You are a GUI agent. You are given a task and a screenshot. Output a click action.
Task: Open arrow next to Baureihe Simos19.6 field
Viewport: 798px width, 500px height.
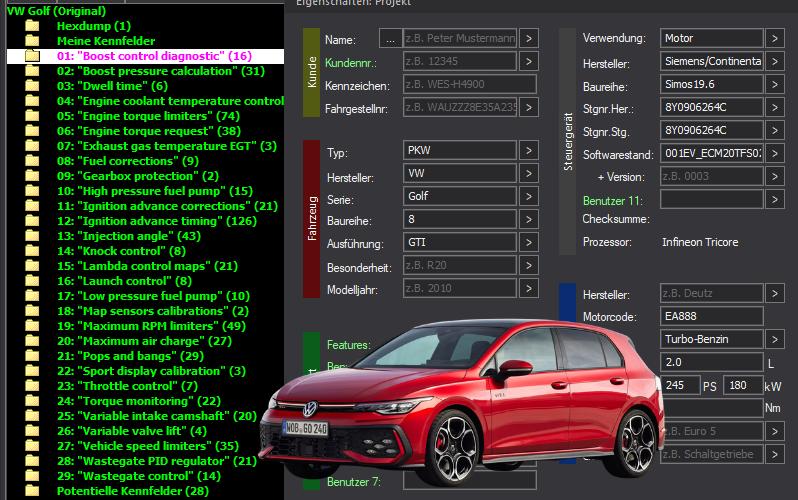click(775, 84)
